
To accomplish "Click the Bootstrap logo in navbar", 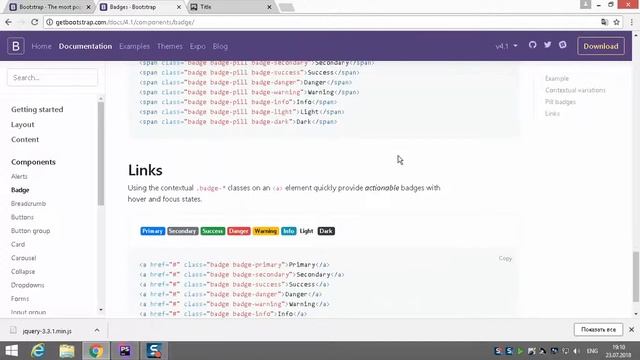I will [16, 46].
